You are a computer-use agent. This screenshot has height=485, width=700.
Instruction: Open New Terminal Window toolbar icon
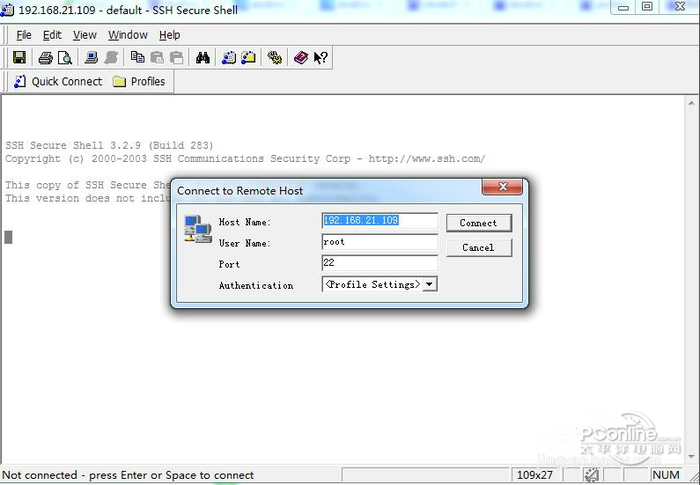point(229,58)
